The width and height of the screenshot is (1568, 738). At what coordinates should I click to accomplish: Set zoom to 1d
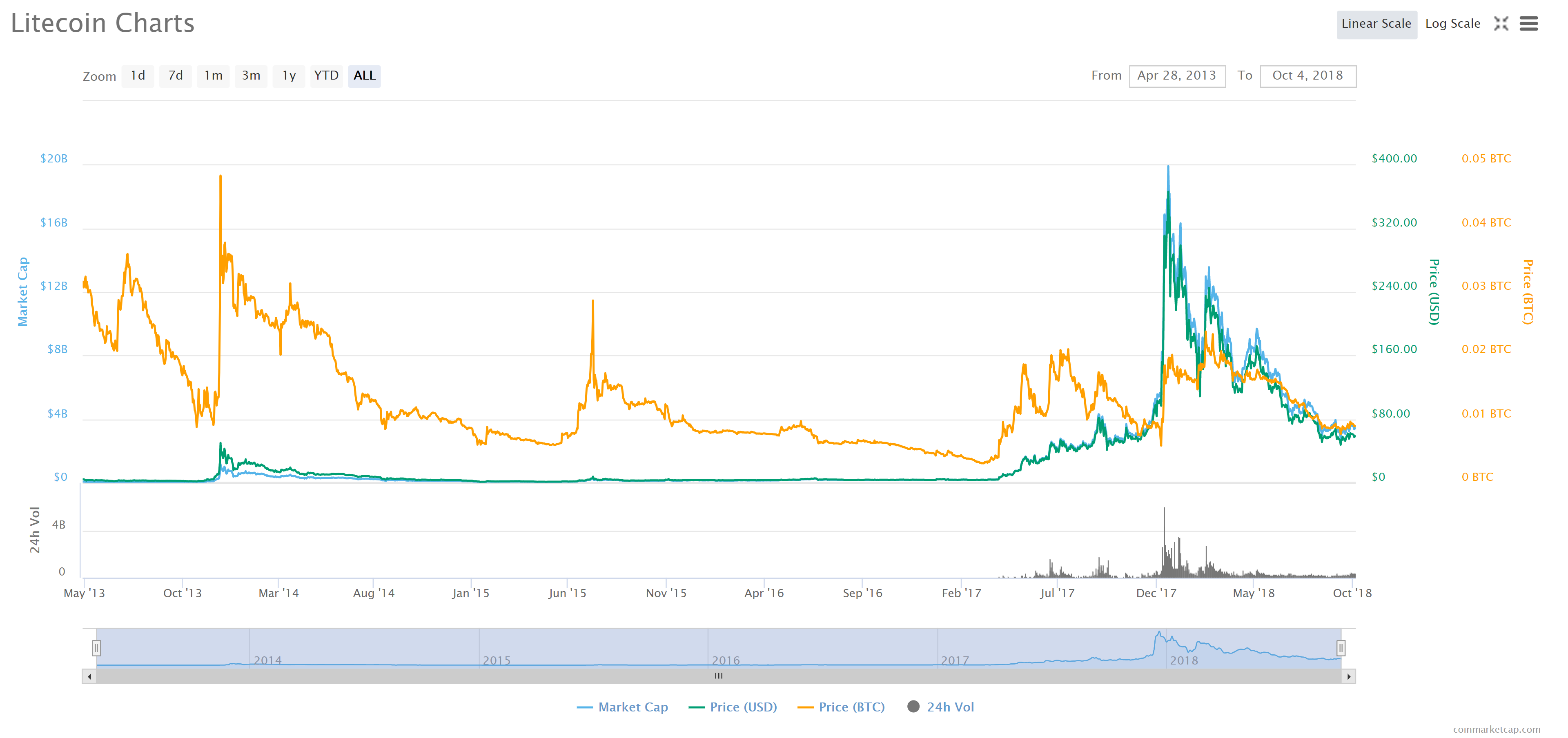coord(138,76)
